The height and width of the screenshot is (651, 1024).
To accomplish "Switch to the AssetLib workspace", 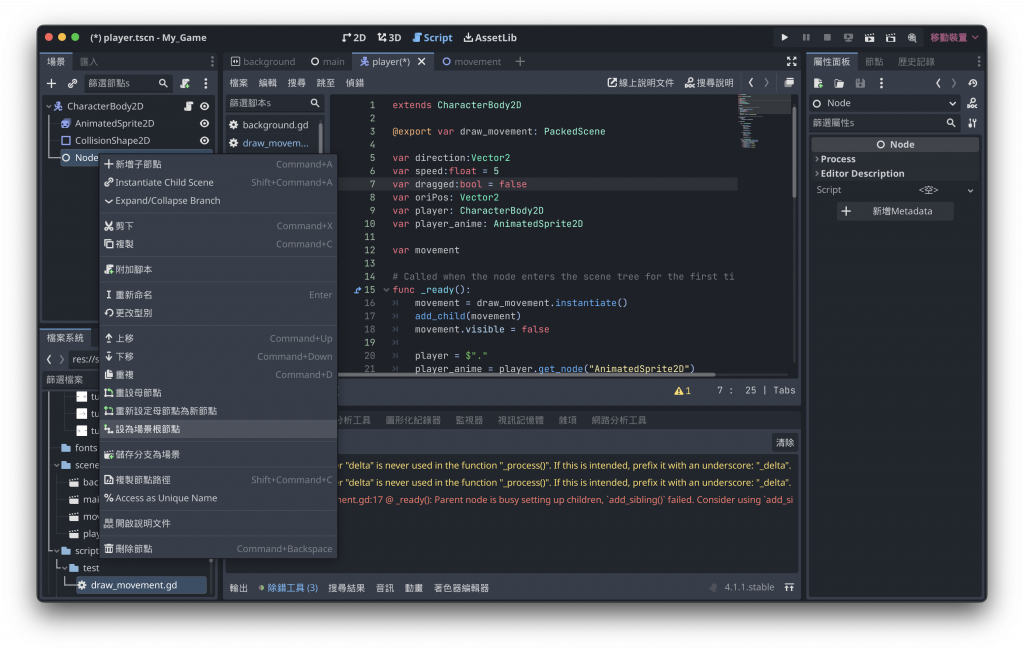I will tap(490, 37).
